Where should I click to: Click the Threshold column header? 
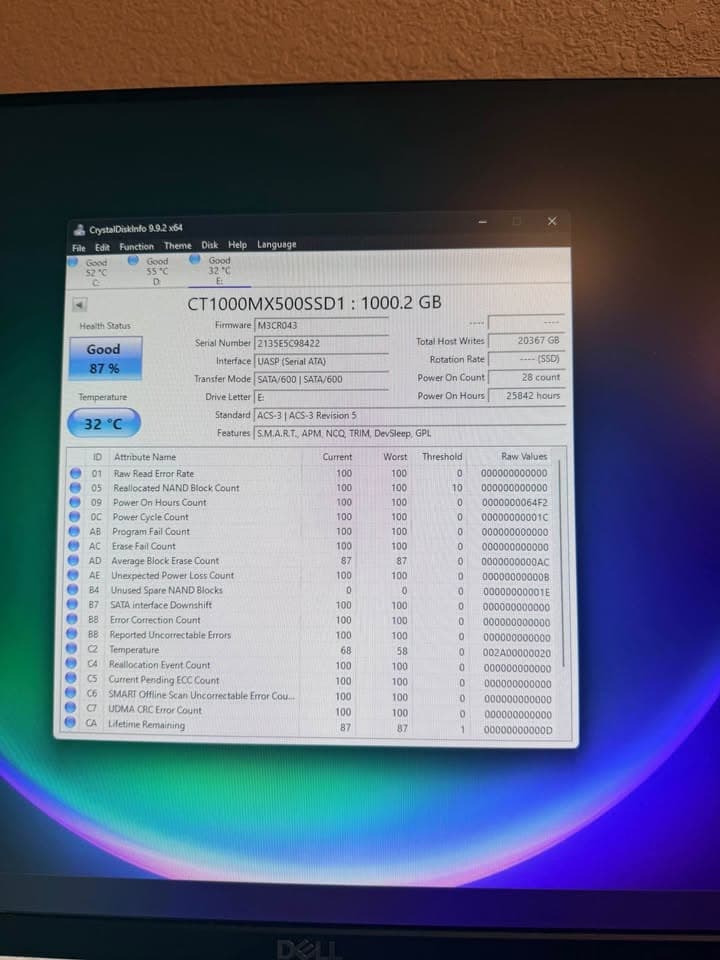click(x=442, y=457)
